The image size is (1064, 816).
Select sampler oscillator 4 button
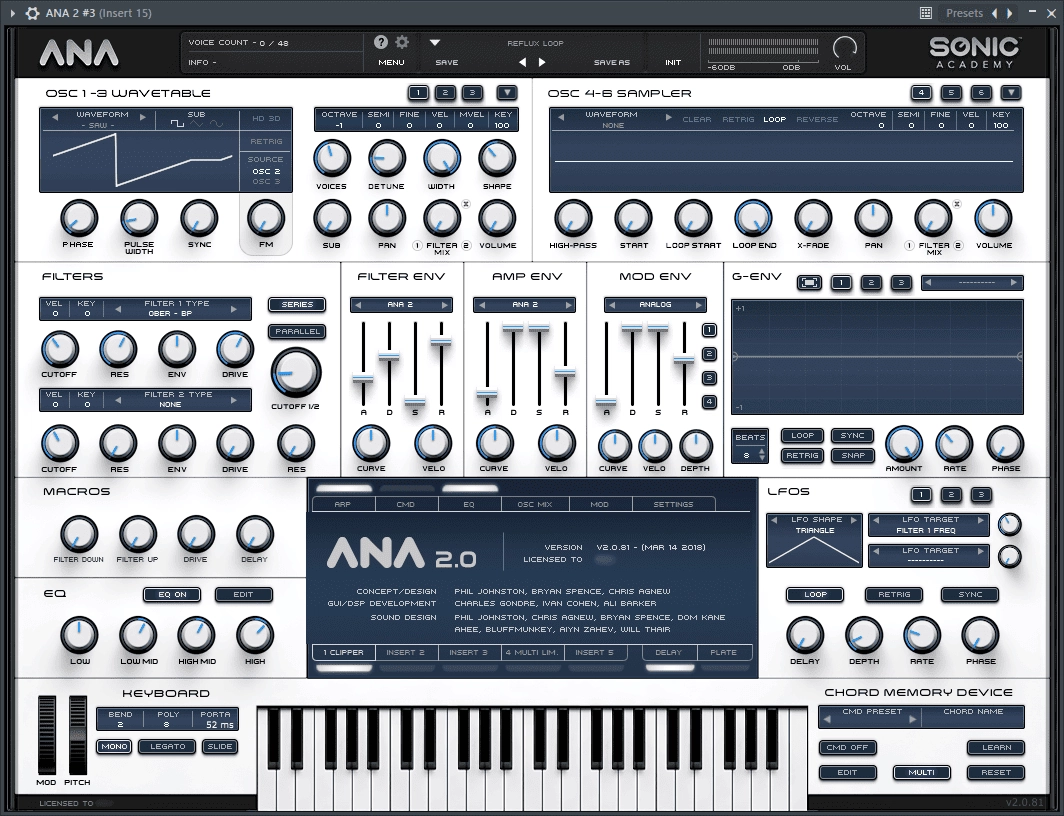(921, 93)
